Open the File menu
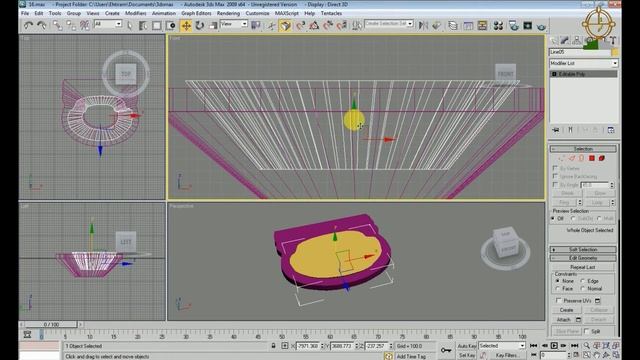The height and width of the screenshot is (360, 640). tap(25, 13)
